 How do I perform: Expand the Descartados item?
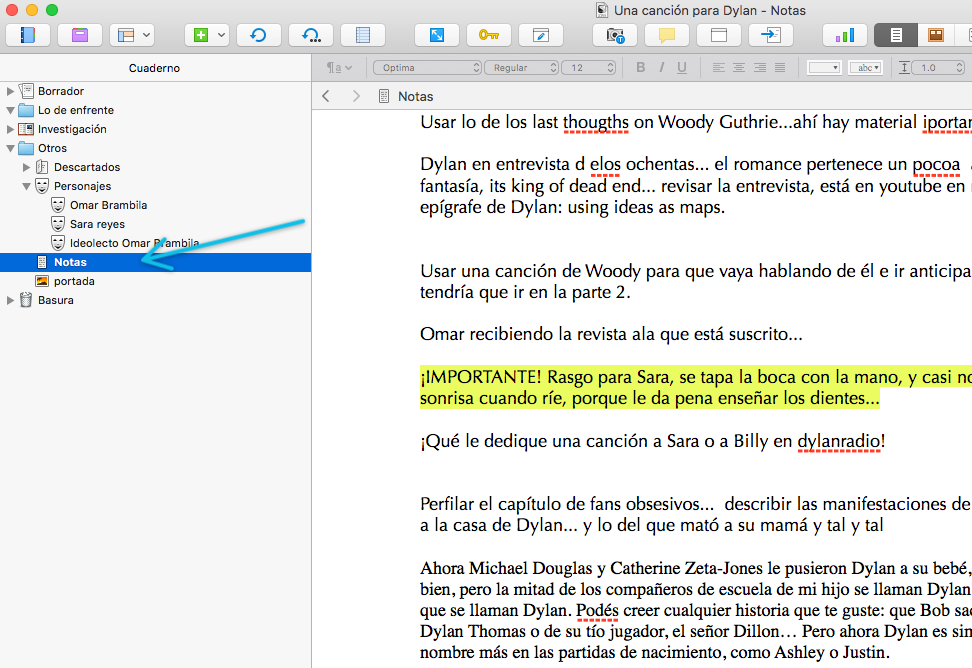[26, 167]
